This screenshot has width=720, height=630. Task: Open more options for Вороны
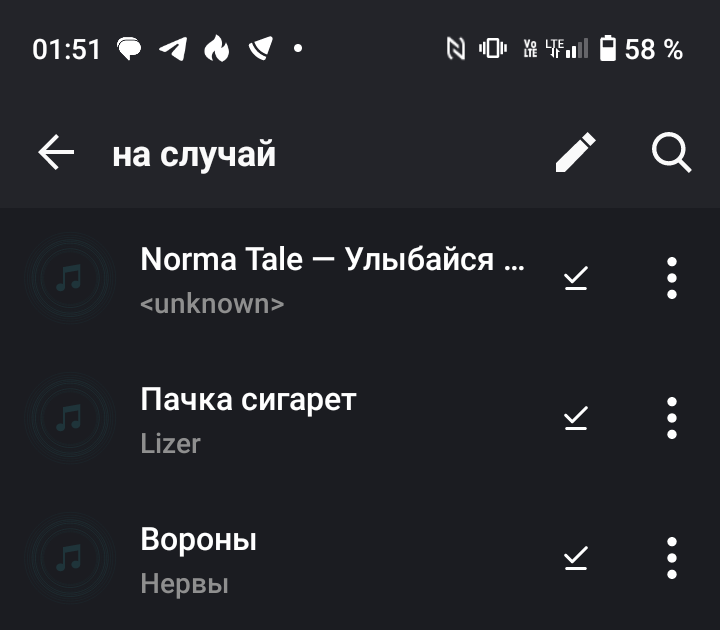tap(672, 558)
